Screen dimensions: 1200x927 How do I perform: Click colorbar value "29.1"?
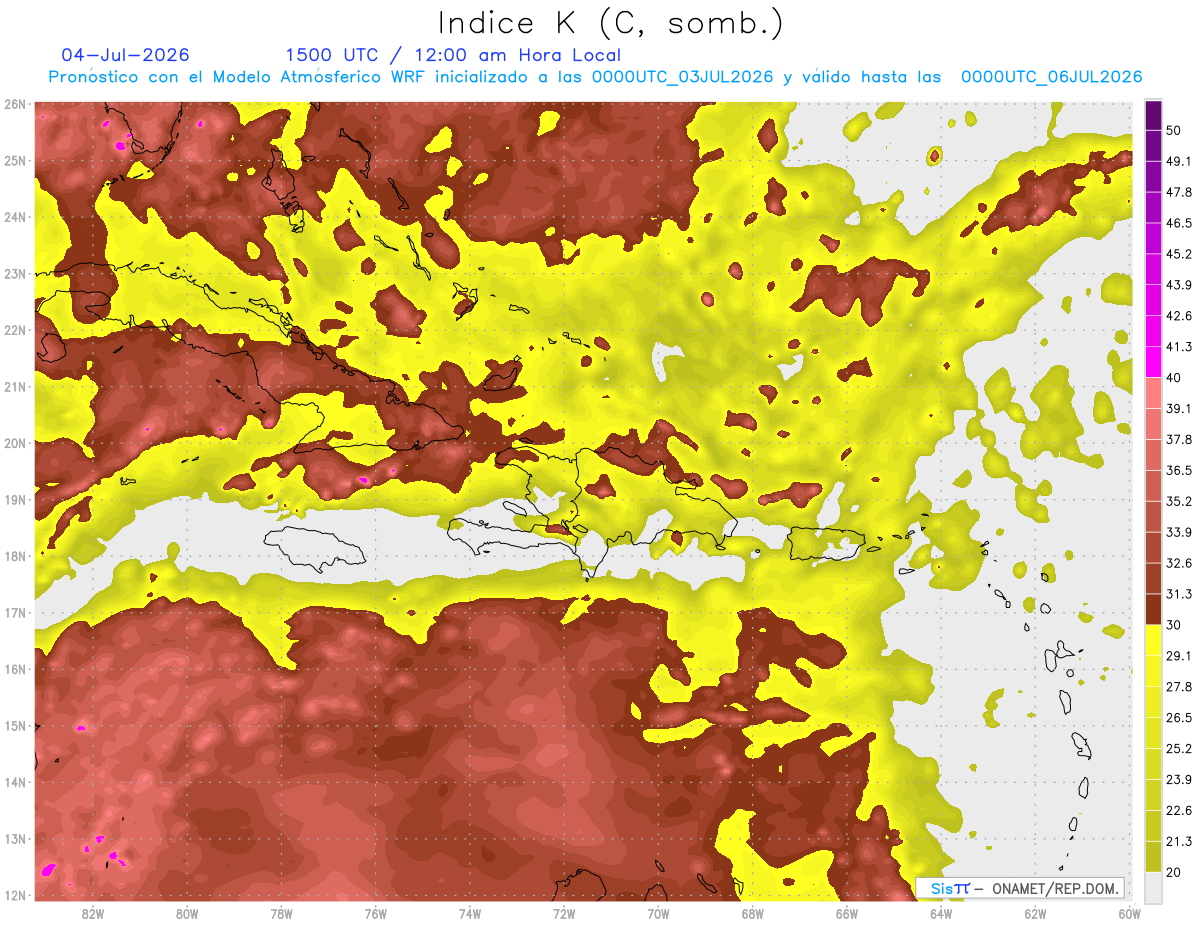click(x=1180, y=656)
